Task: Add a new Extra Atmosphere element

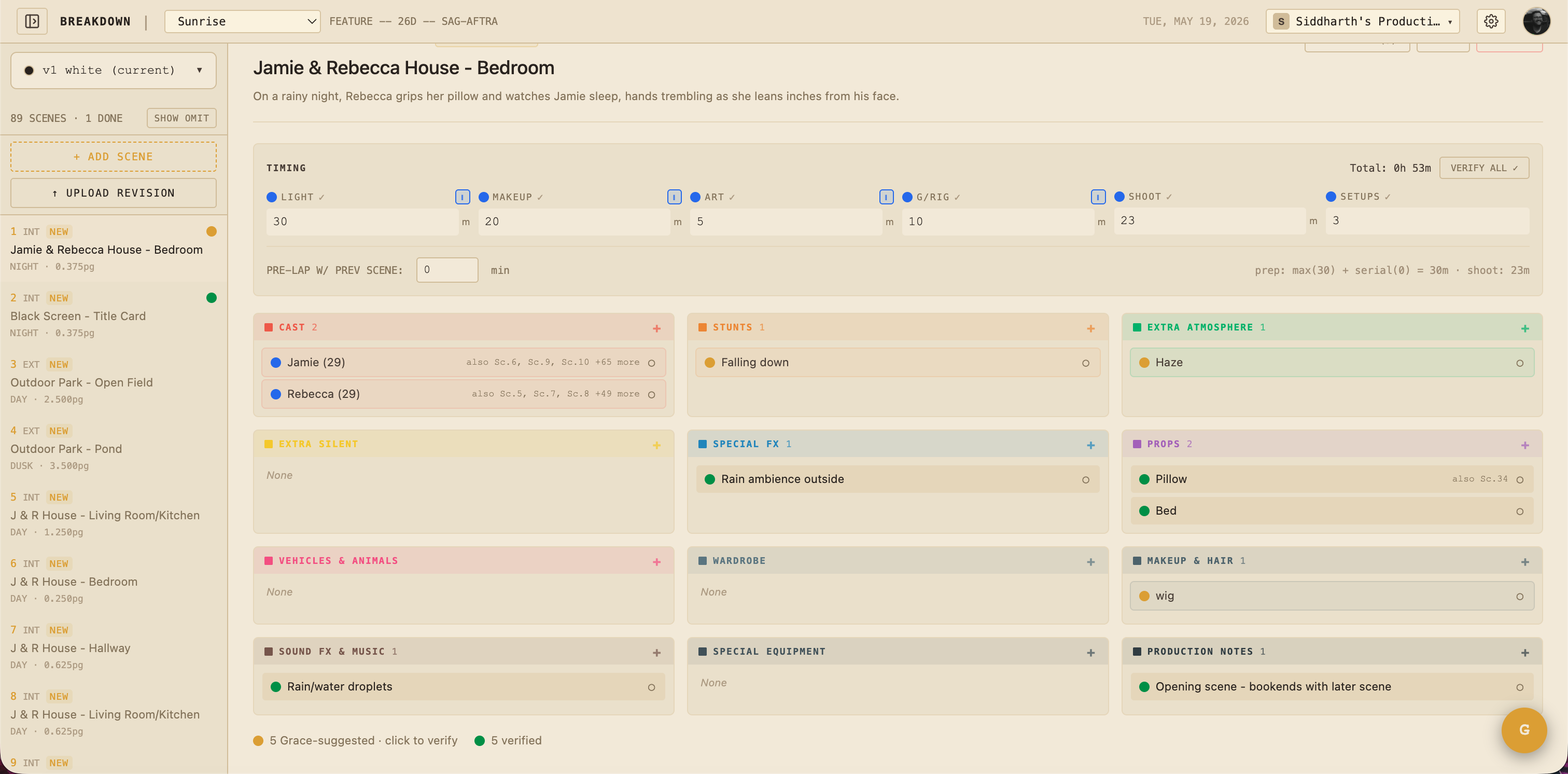Action: point(1524,328)
